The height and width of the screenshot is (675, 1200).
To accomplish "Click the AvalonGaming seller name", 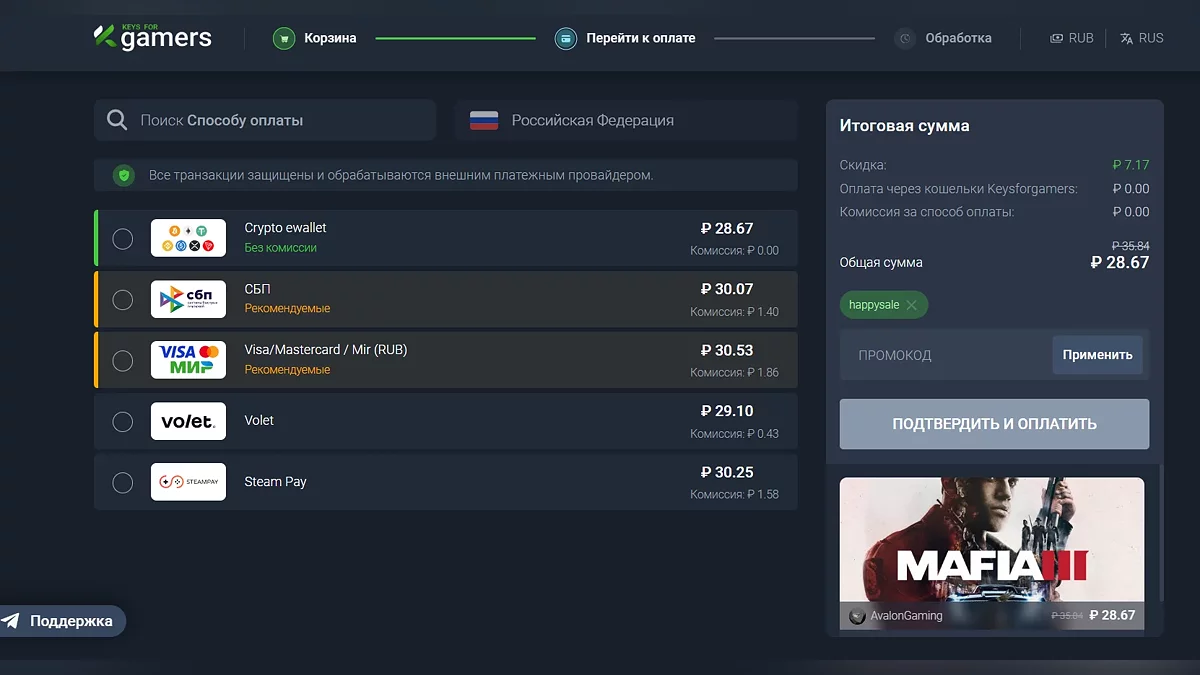I will pyautogui.click(x=907, y=616).
